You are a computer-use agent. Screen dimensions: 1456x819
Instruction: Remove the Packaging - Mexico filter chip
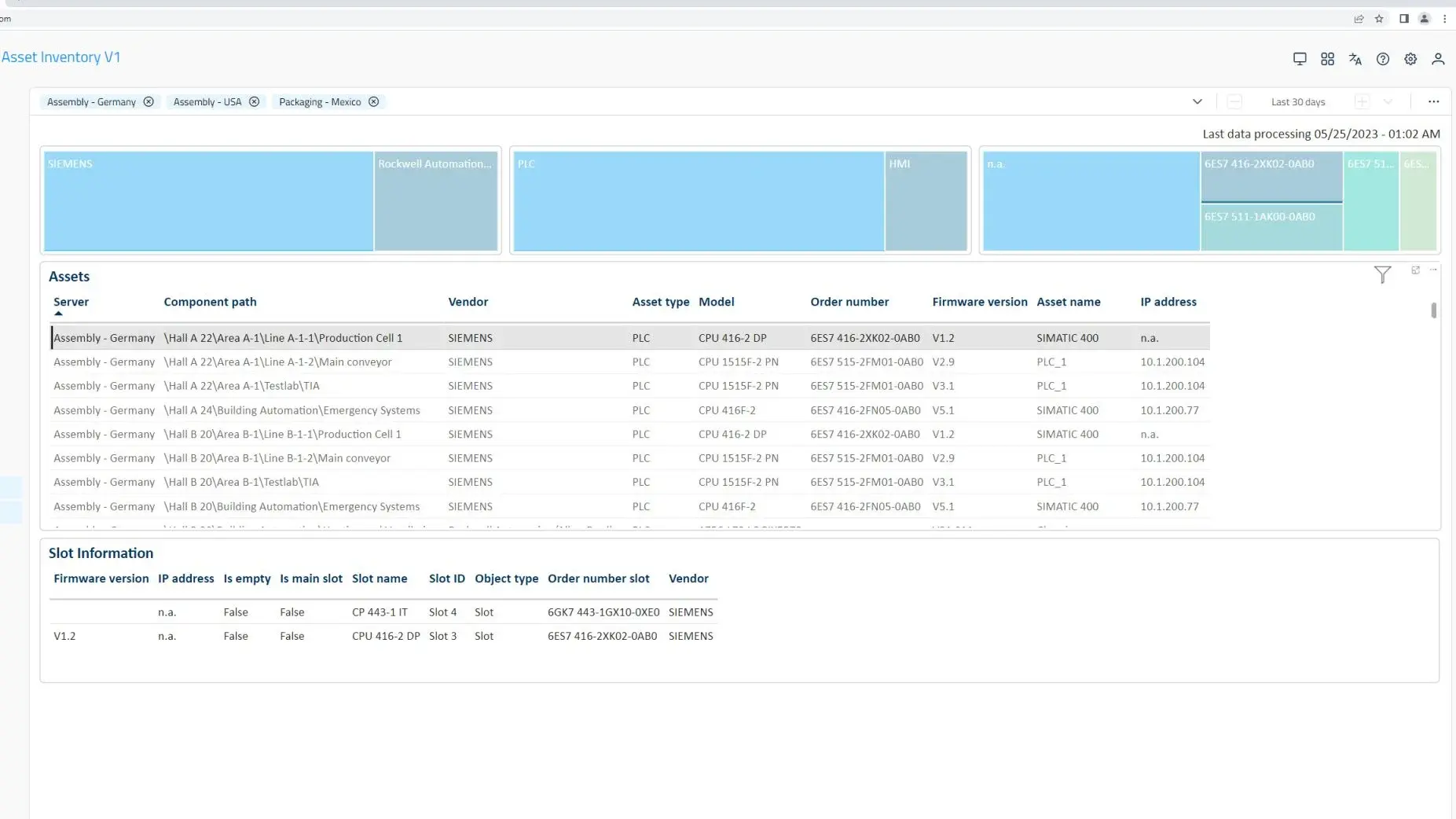point(374,102)
